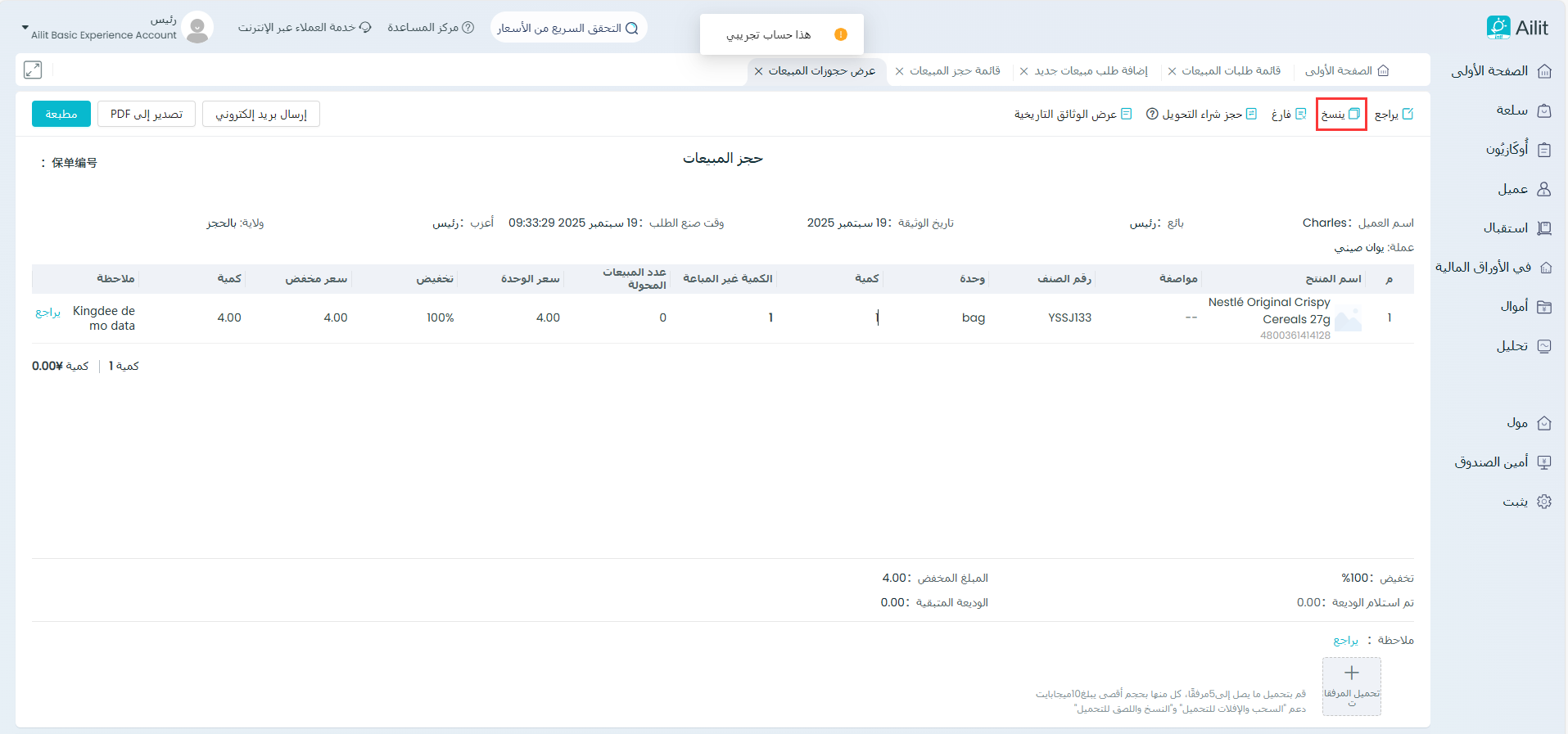This screenshot has height=734, width=1568.
Task: Close the عرض حجوزات المبيعات tab
Action: tap(759, 71)
